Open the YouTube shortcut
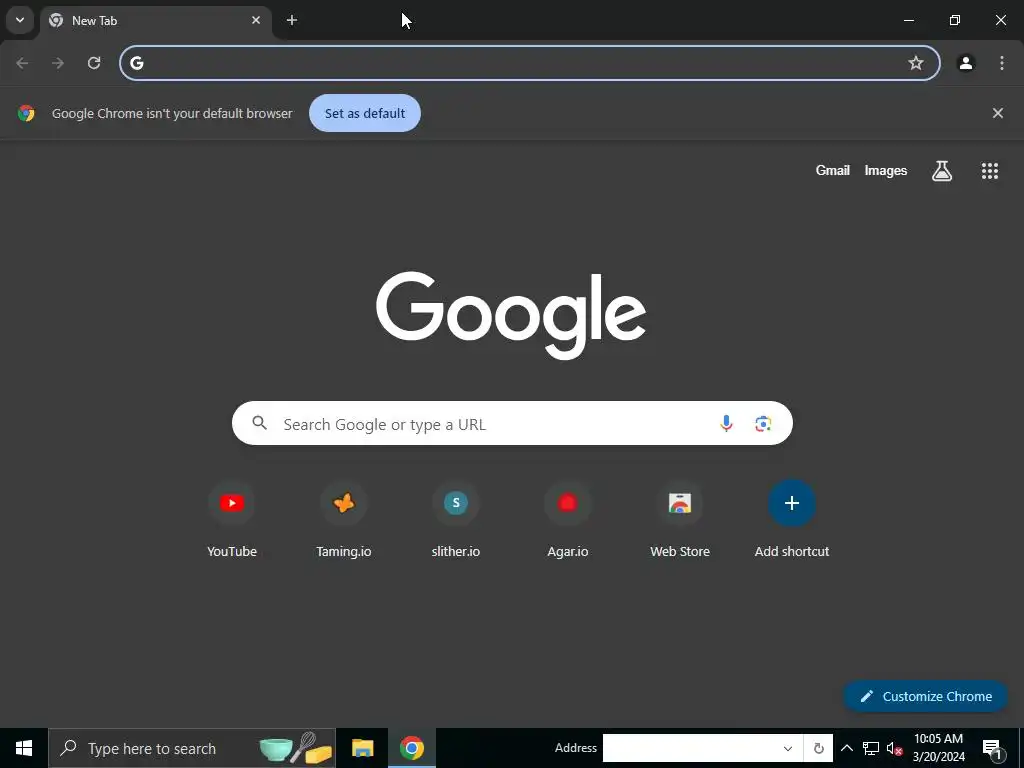1024x768 pixels. coord(232,520)
